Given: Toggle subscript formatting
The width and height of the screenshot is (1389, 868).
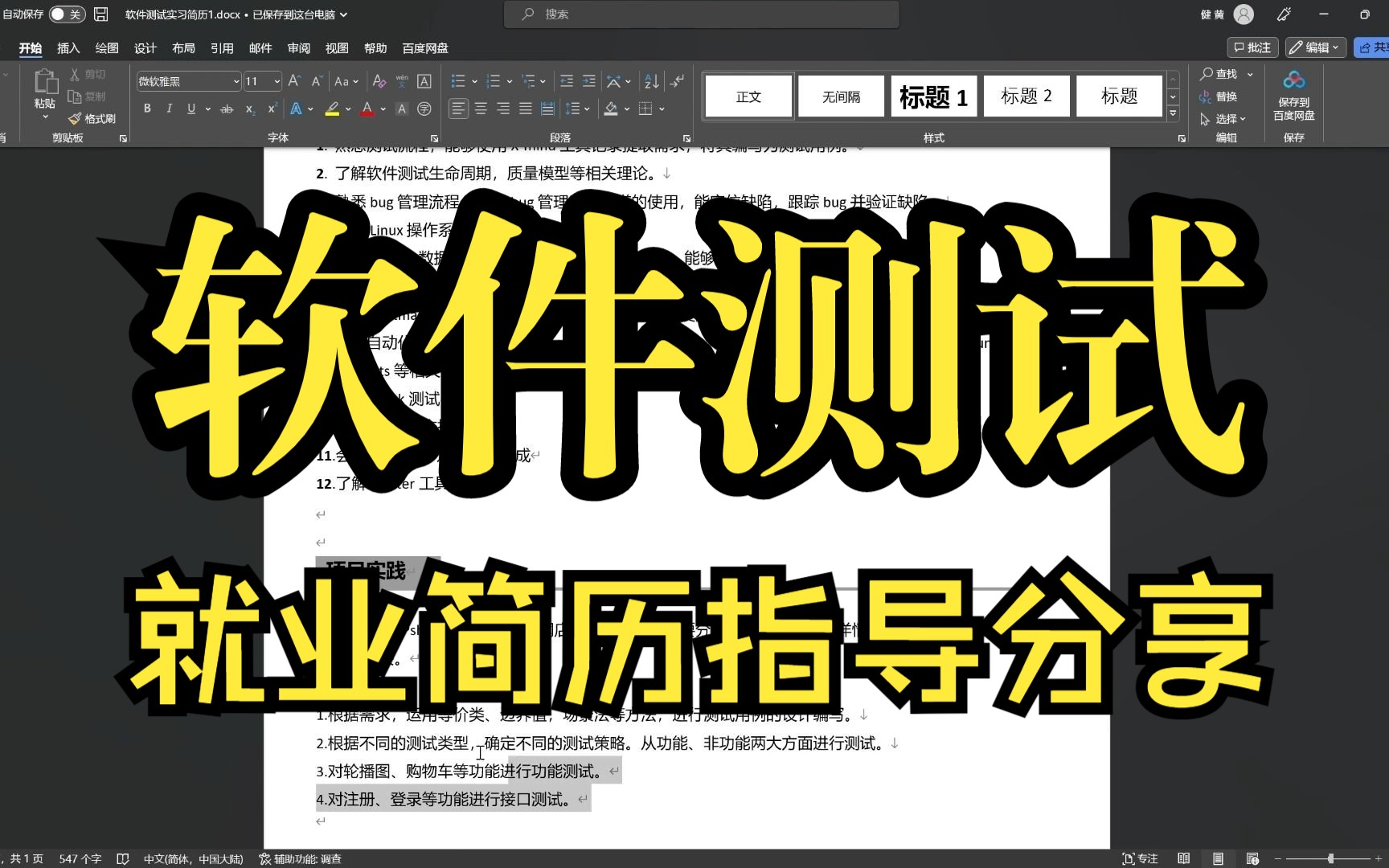Looking at the screenshot, I should tap(251, 108).
